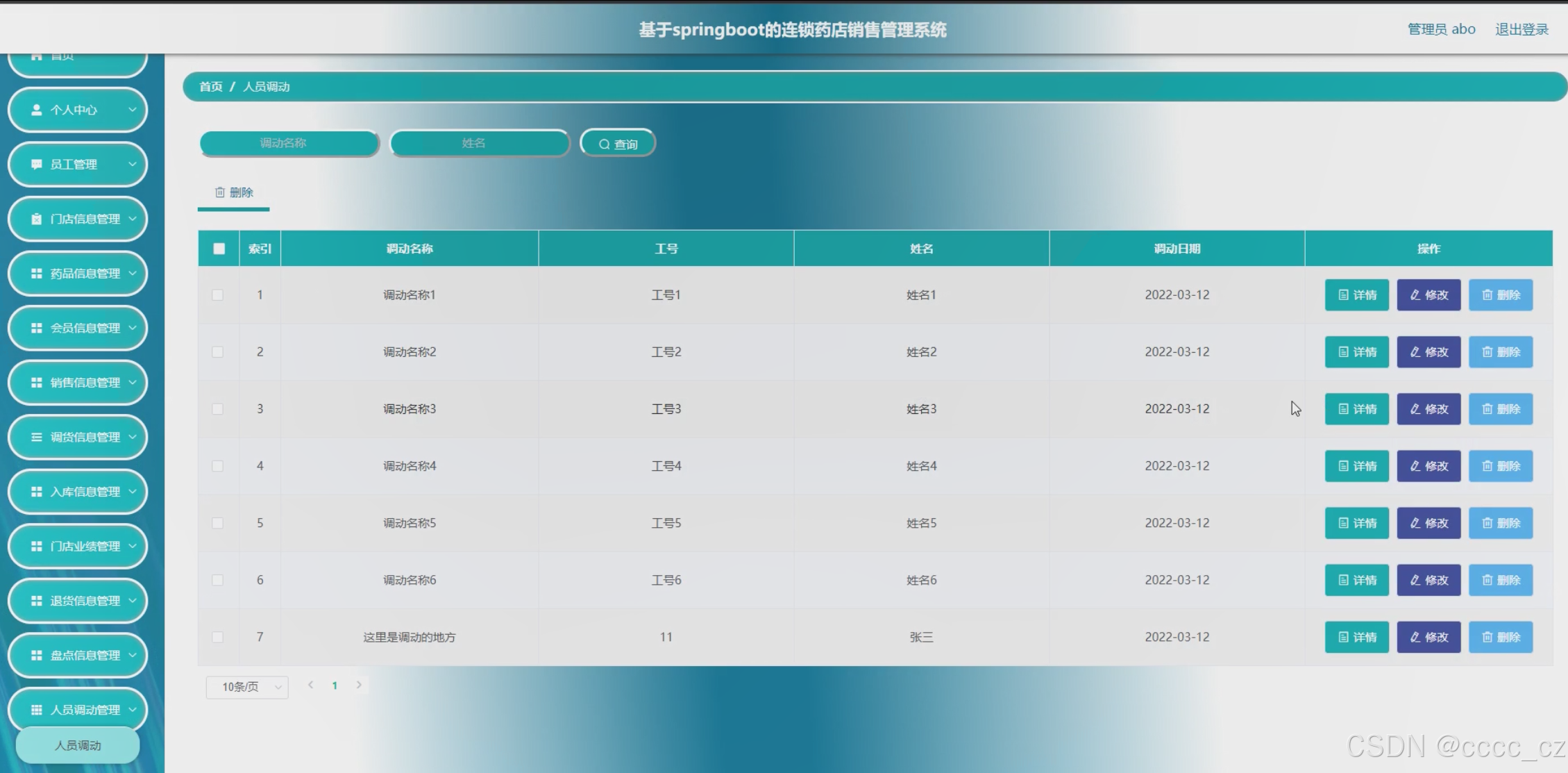The height and width of the screenshot is (773, 1568).
Task: Expand the 销售信息管理 menu chevron
Action: click(x=133, y=383)
